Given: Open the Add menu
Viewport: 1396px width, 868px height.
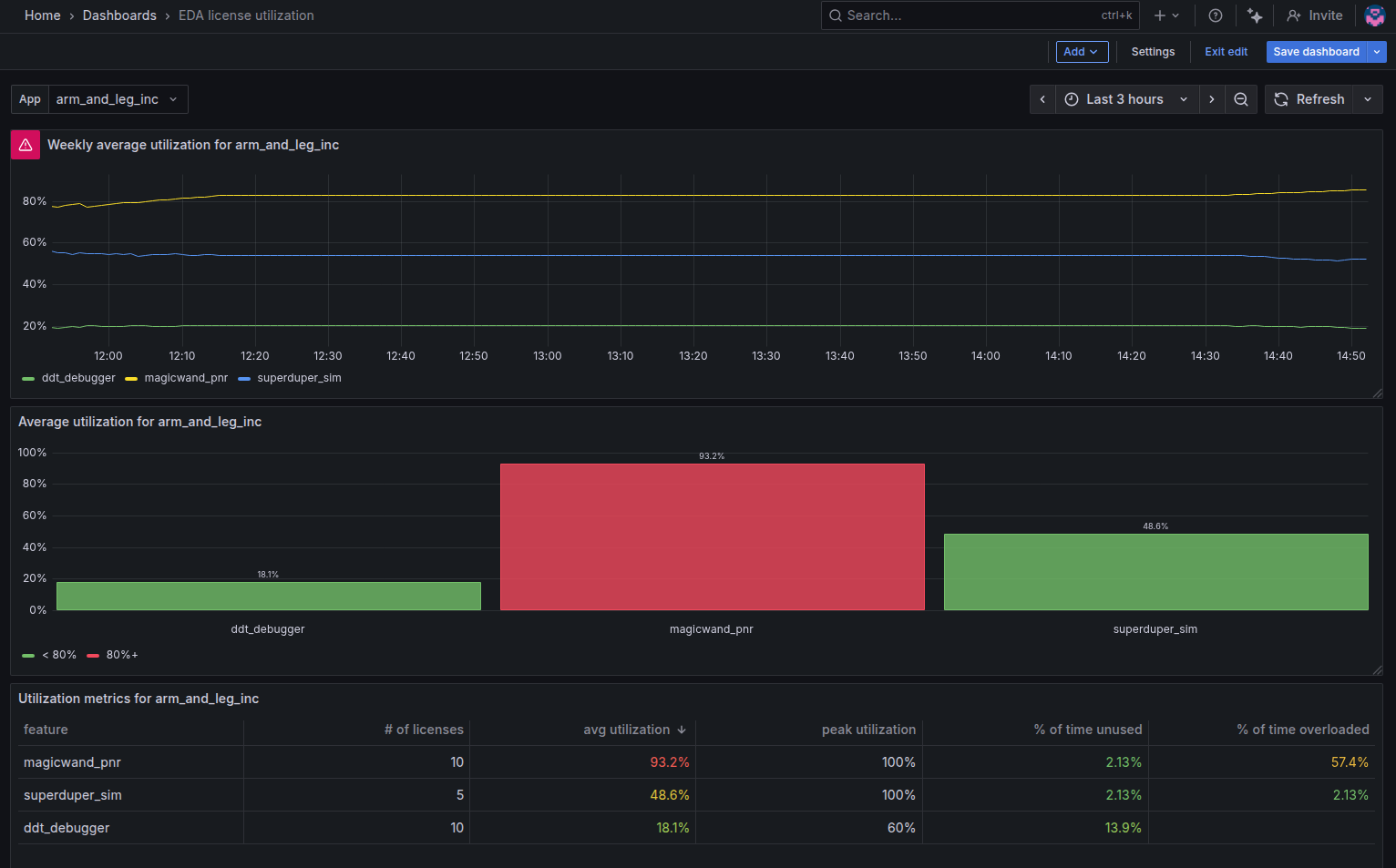Looking at the screenshot, I should 1082,52.
